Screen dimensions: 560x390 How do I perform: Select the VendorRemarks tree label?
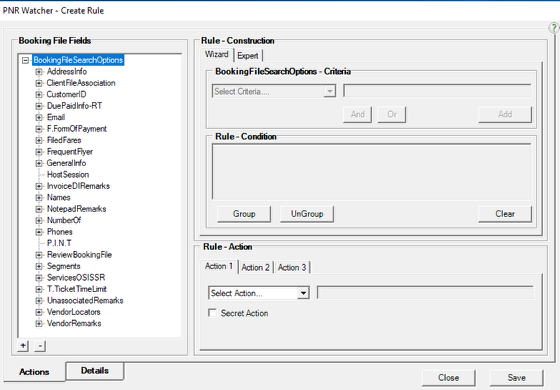(x=74, y=323)
